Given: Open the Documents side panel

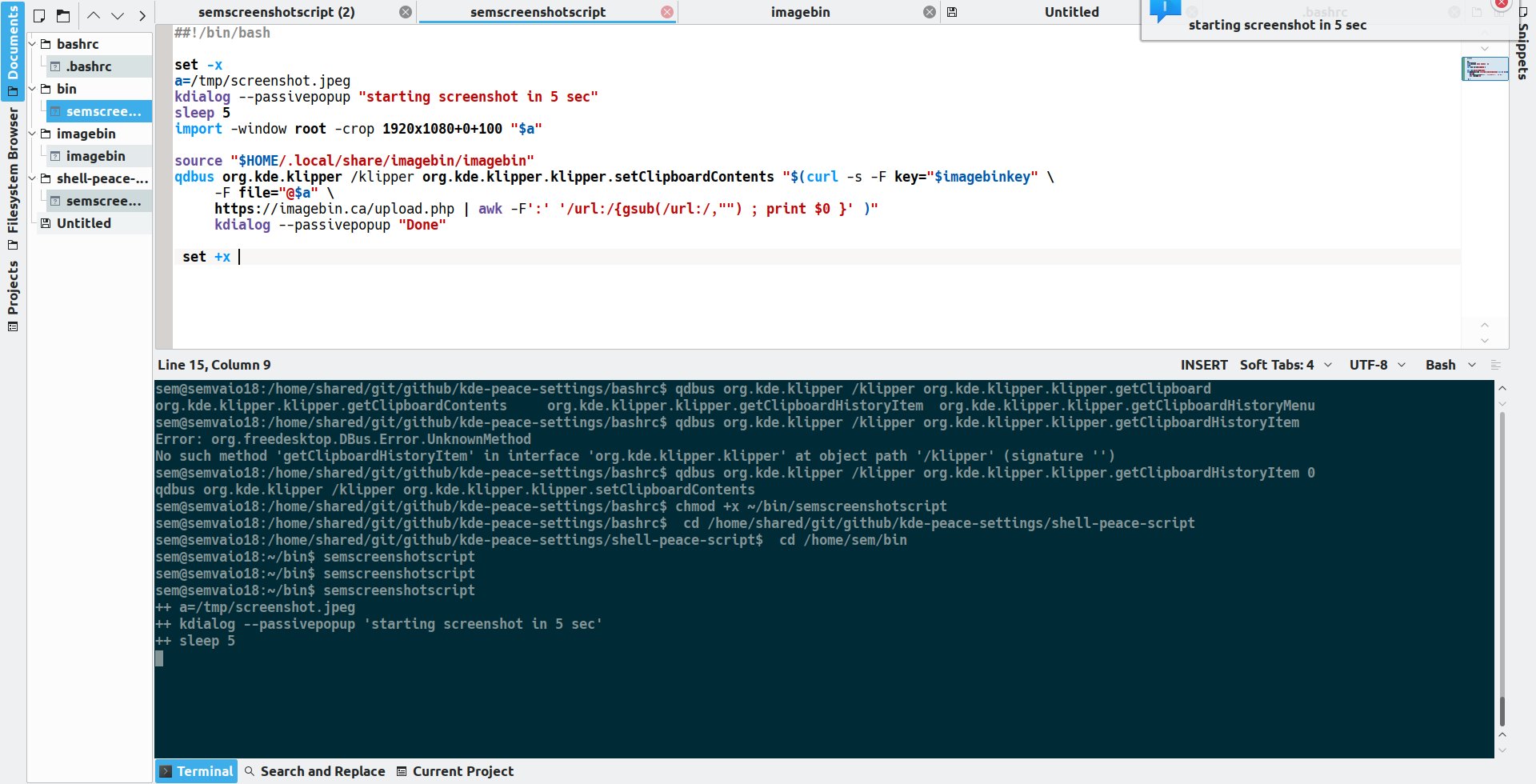Looking at the screenshot, I should (x=13, y=50).
